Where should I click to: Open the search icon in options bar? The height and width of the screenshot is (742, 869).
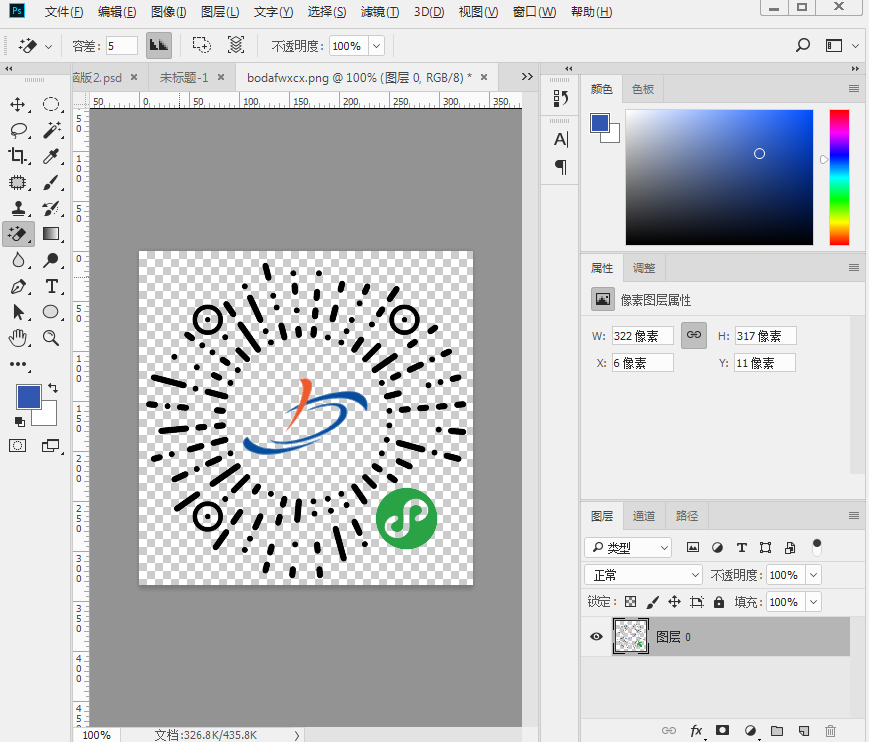(802, 45)
